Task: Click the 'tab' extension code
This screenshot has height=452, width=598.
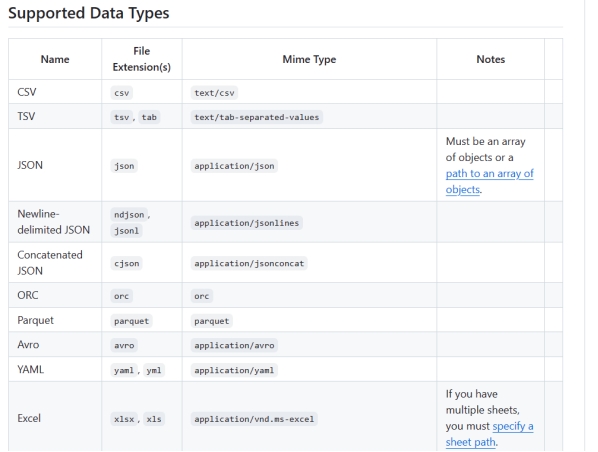Action: pos(149,117)
